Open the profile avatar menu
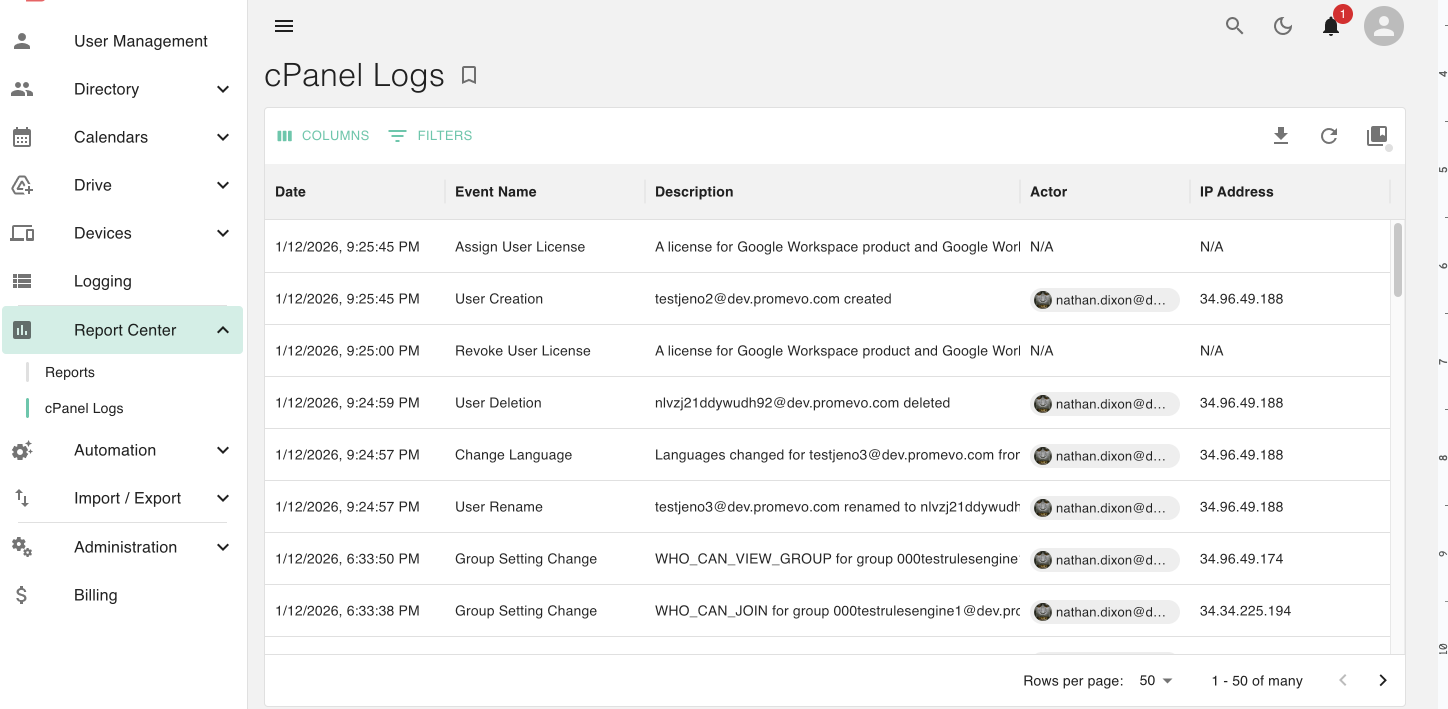Screen dimensions: 1448x709 (x=1383, y=26)
